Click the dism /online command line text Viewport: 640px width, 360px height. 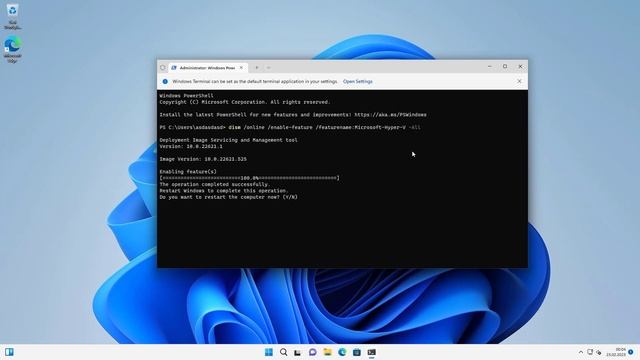(324, 127)
